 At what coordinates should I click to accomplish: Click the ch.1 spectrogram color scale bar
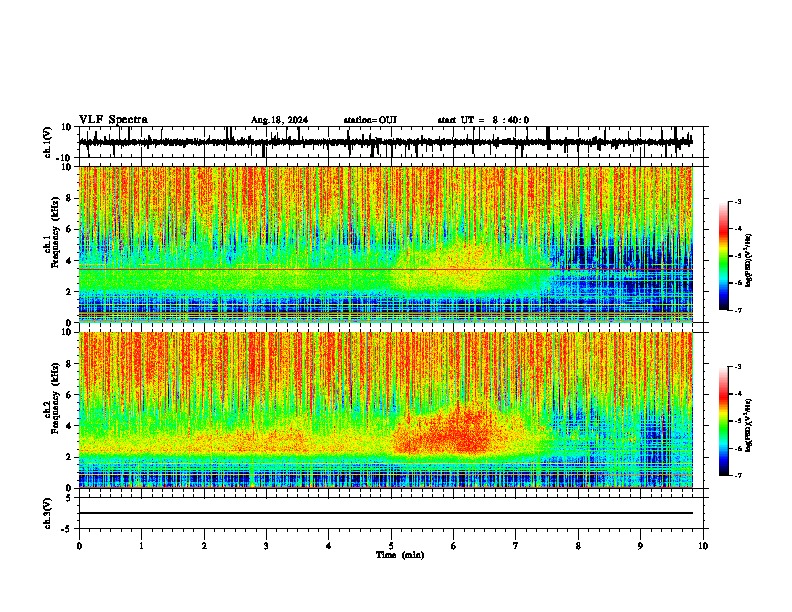point(724,255)
